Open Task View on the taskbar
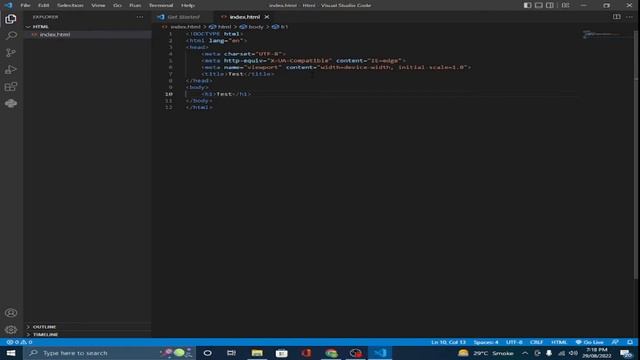This screenshot has height=360, width=640. click(x=231, y=353)
